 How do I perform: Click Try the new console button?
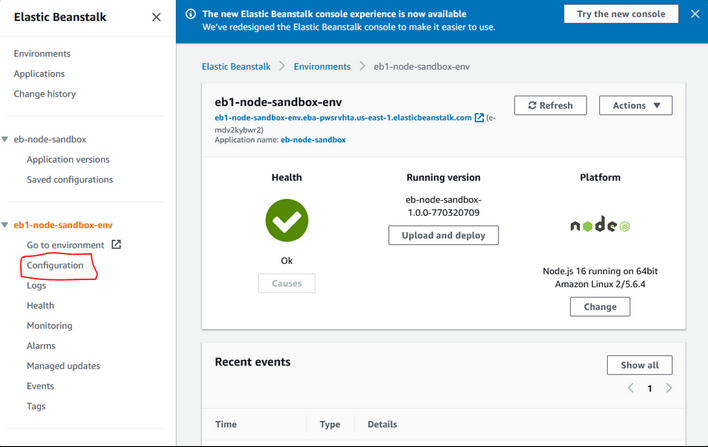(621, 14)
